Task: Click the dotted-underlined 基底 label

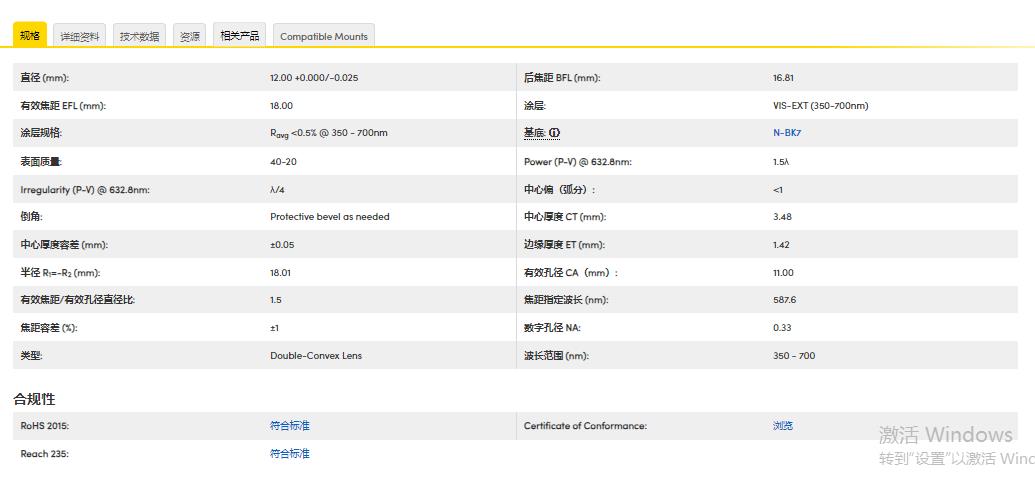Action: (534, 133)
